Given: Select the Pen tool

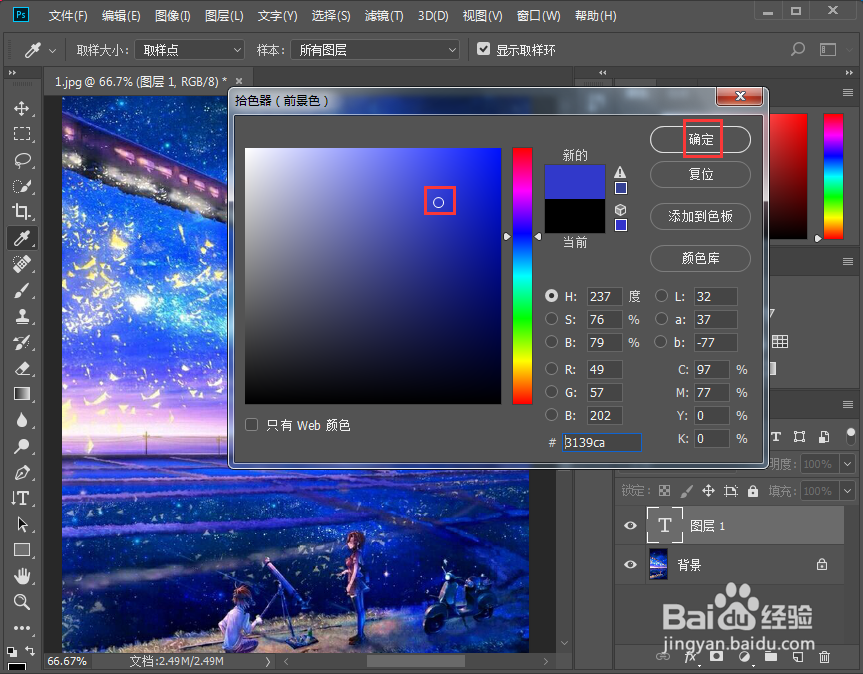Looking at the screenshot, I should pyautogui.click(x=21, y=472).
